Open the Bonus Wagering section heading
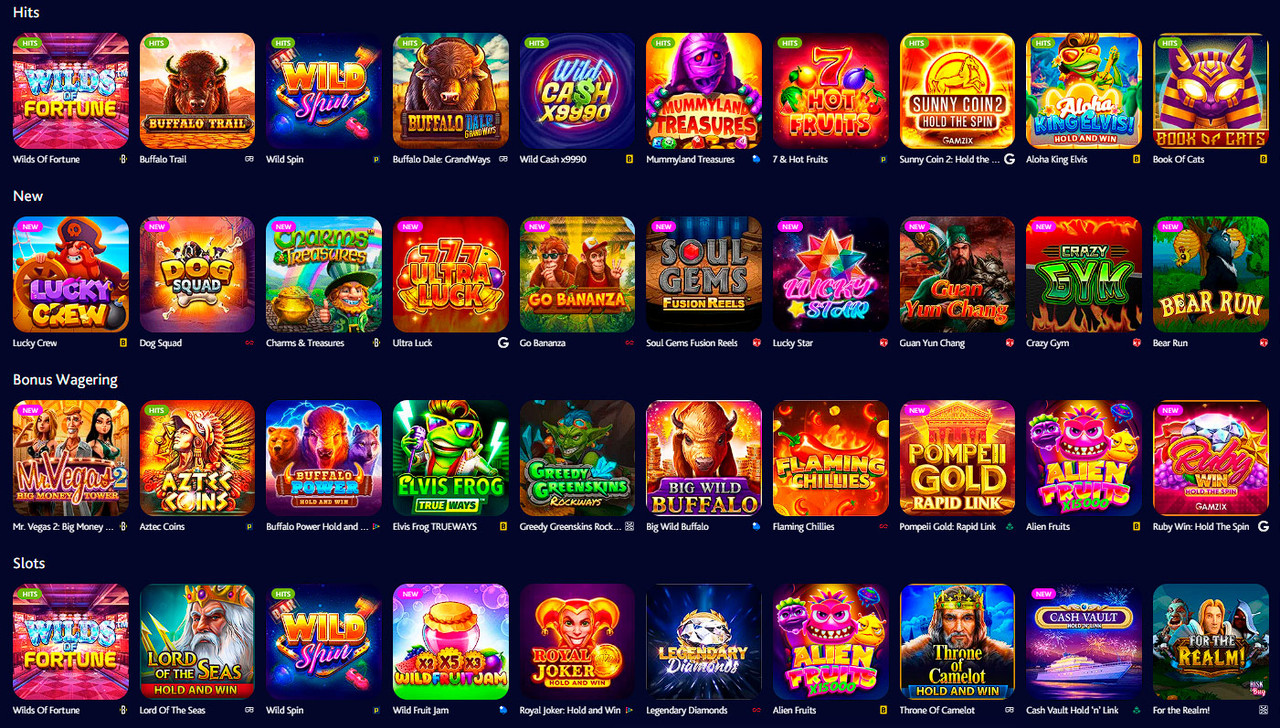1280x728 pixels. point(65,380)
